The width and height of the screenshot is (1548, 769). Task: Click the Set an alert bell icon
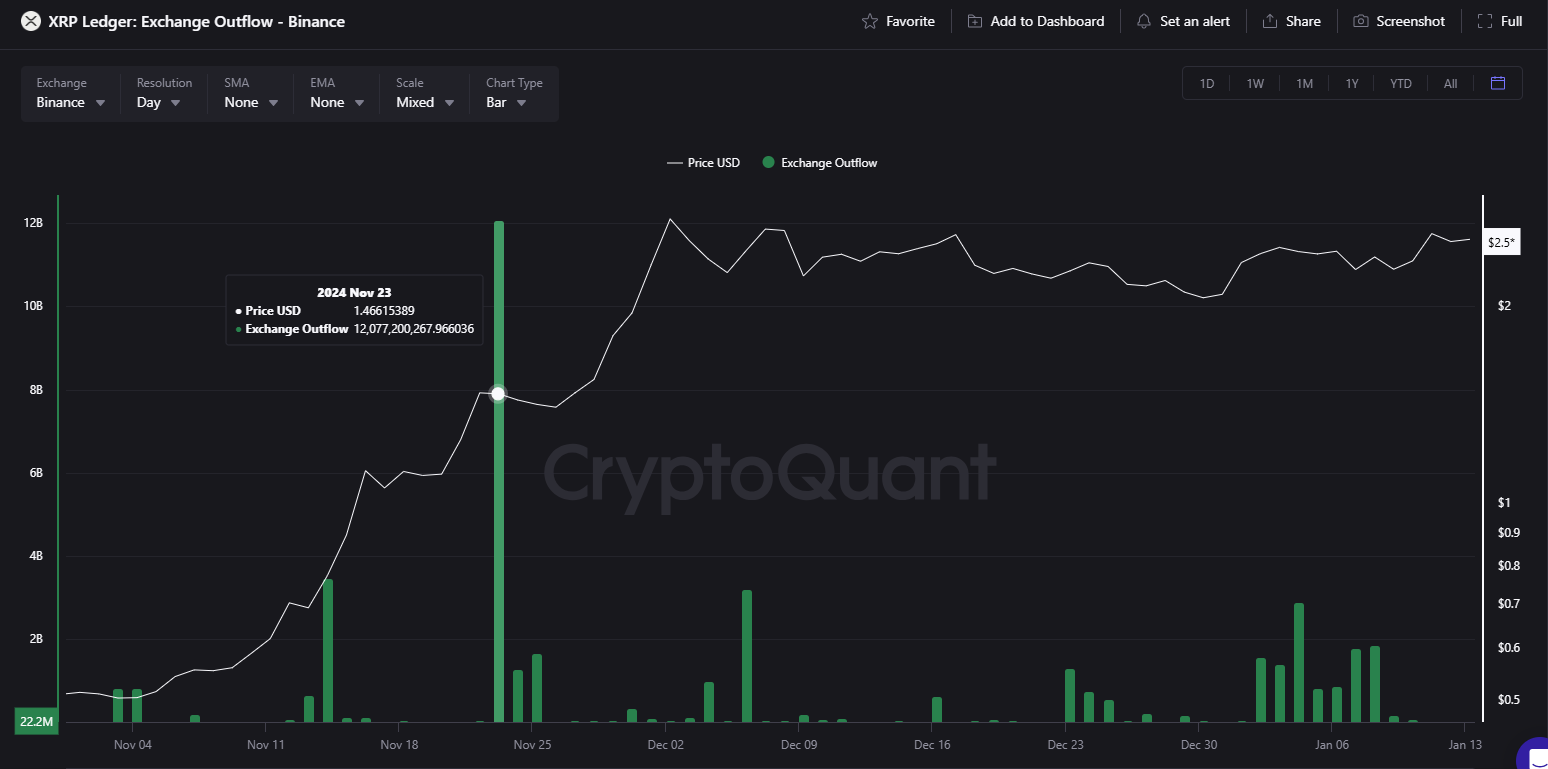click(1144, 21)
